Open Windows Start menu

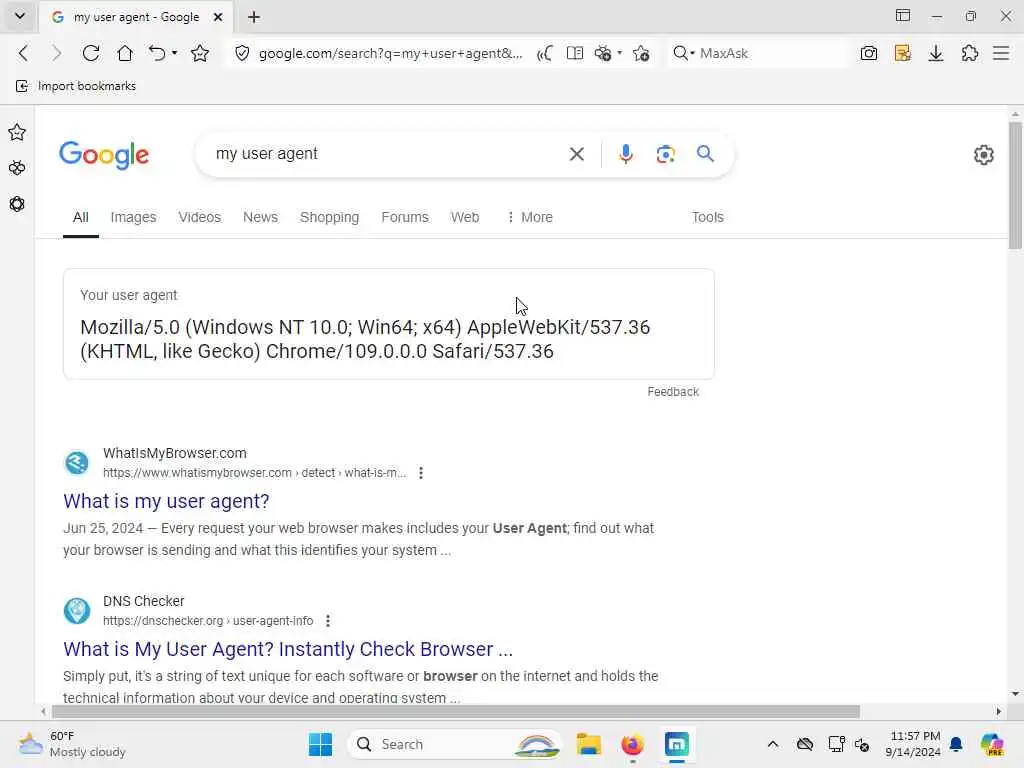tap(320, 744)
